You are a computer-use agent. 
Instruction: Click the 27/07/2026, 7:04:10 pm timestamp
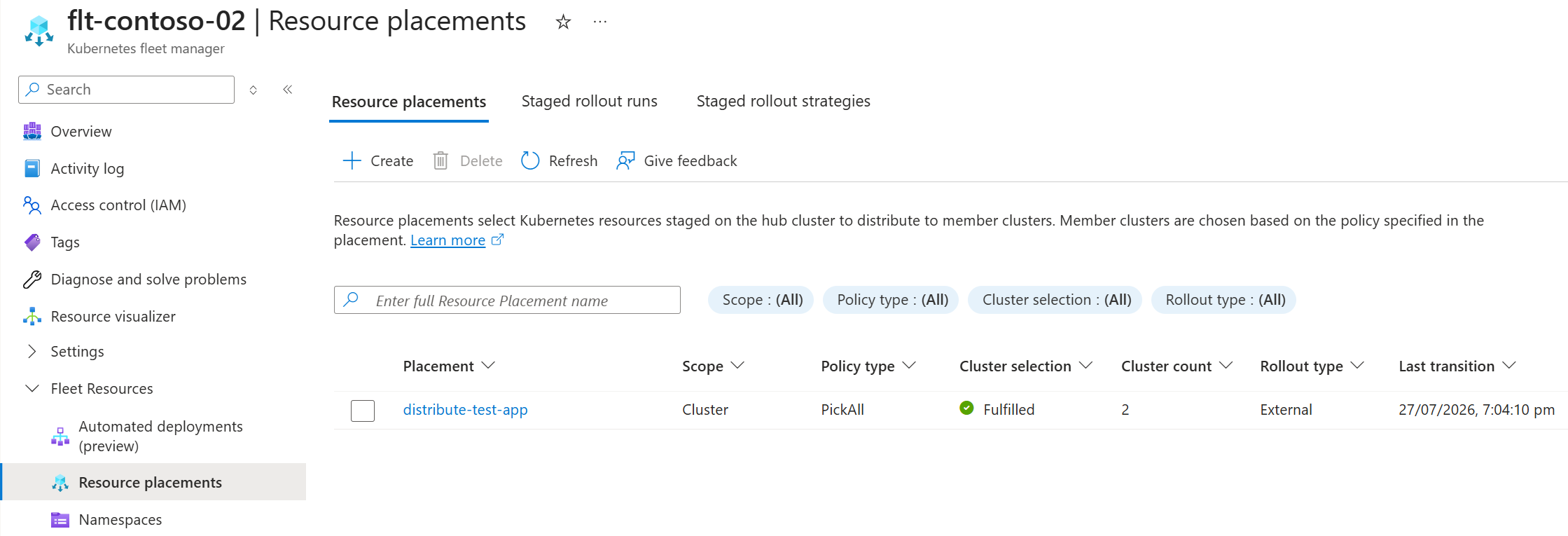[x=1476, y=410]
